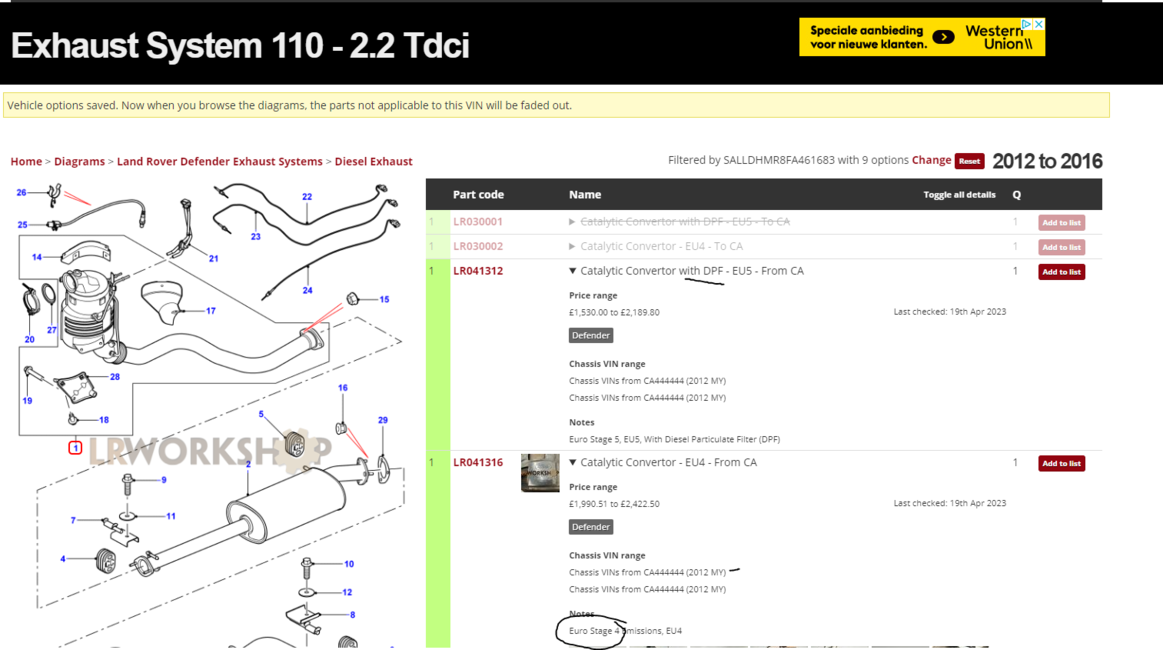Open part code LR030002

[478, 246]
